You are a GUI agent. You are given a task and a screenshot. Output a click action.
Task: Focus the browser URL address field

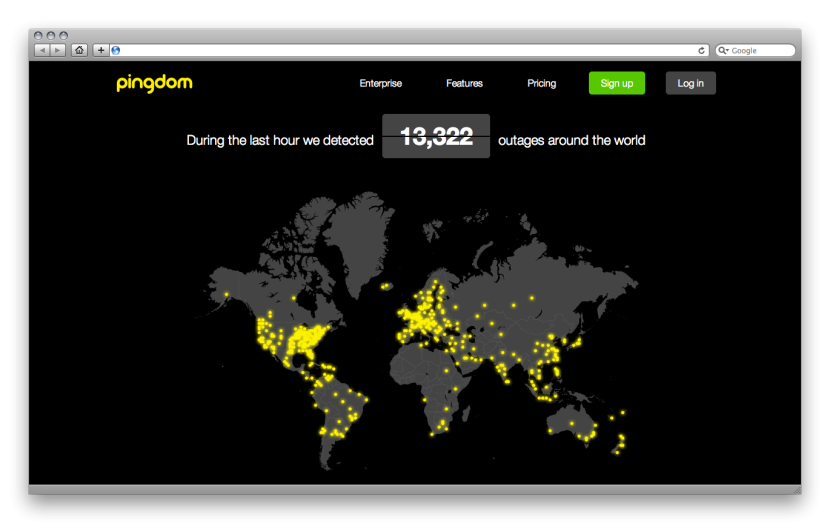click(x=400, y=50)
